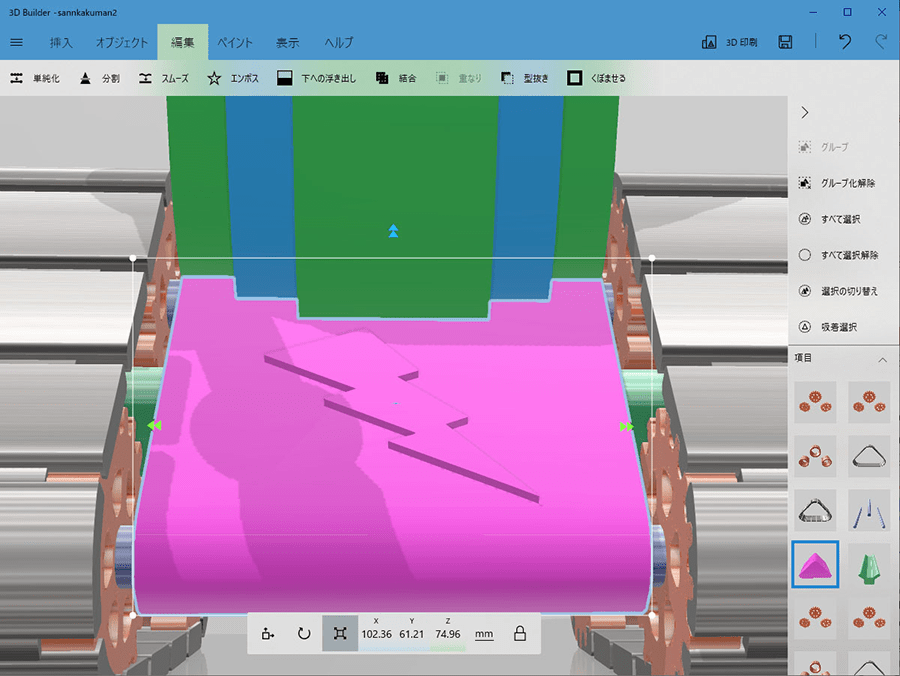
Task: Choose the 分割 split tool
Action: [x=99, y=79]
